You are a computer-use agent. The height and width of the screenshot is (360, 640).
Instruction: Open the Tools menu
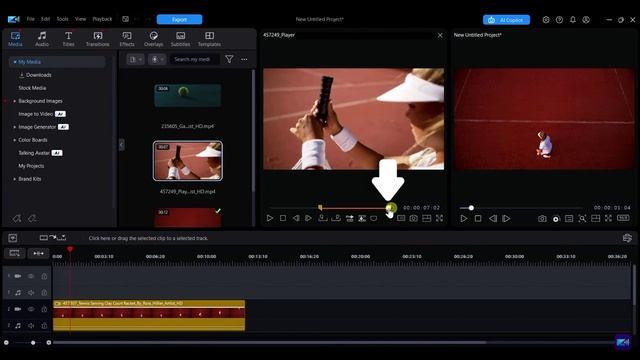click(62, 19)
